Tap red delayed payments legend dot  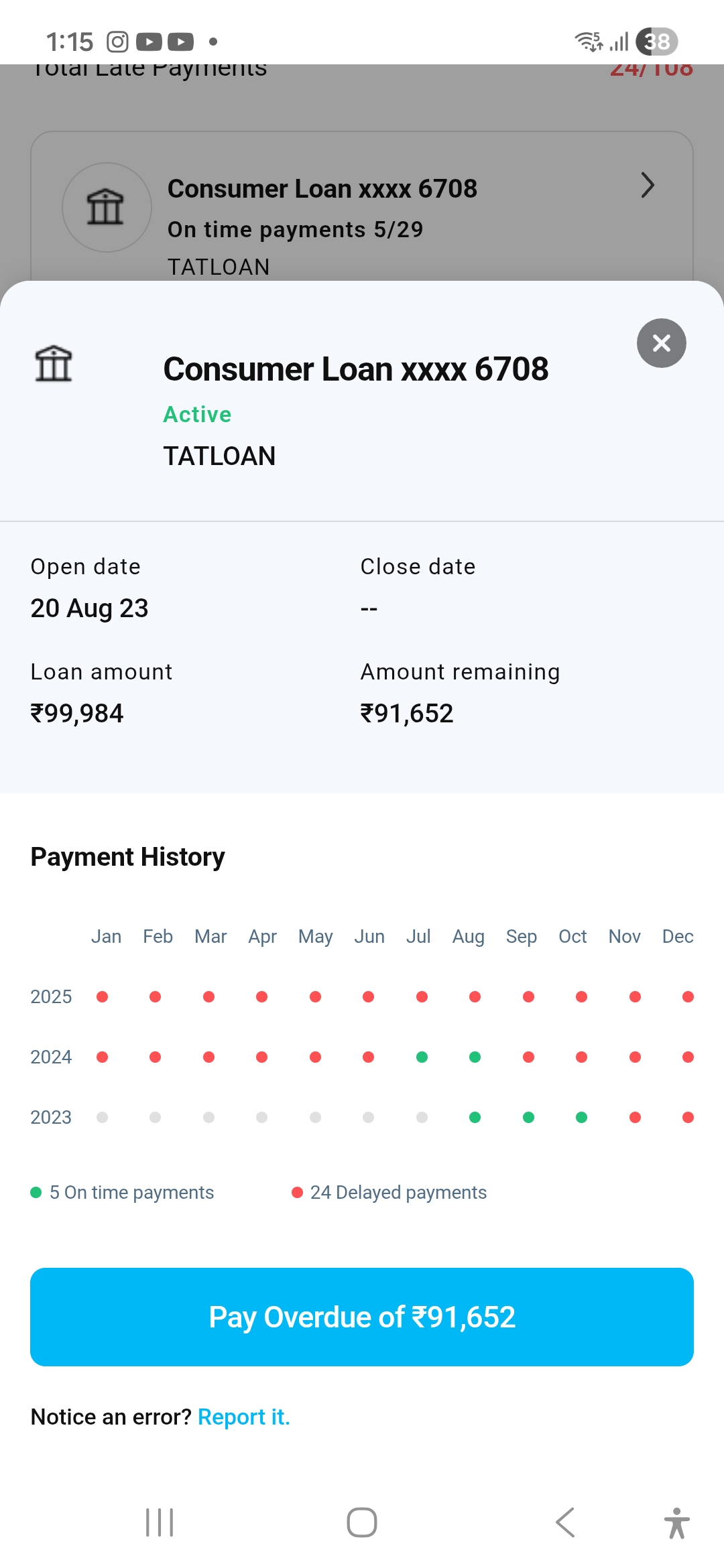click(297, 1192)
